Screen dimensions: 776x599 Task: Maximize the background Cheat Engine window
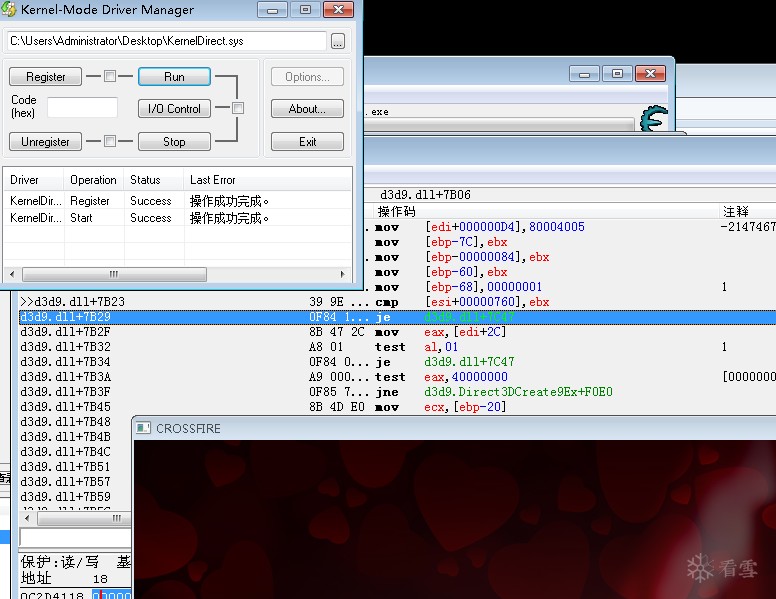coord(617,74)
